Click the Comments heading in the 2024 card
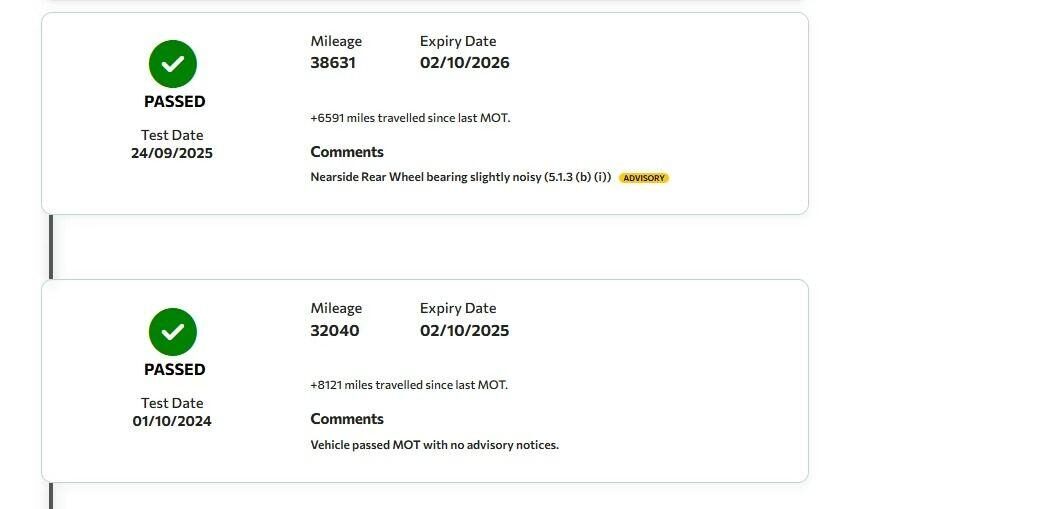Image resolution: width=1063 pixels, height=509 pixels. pos(347,419)
